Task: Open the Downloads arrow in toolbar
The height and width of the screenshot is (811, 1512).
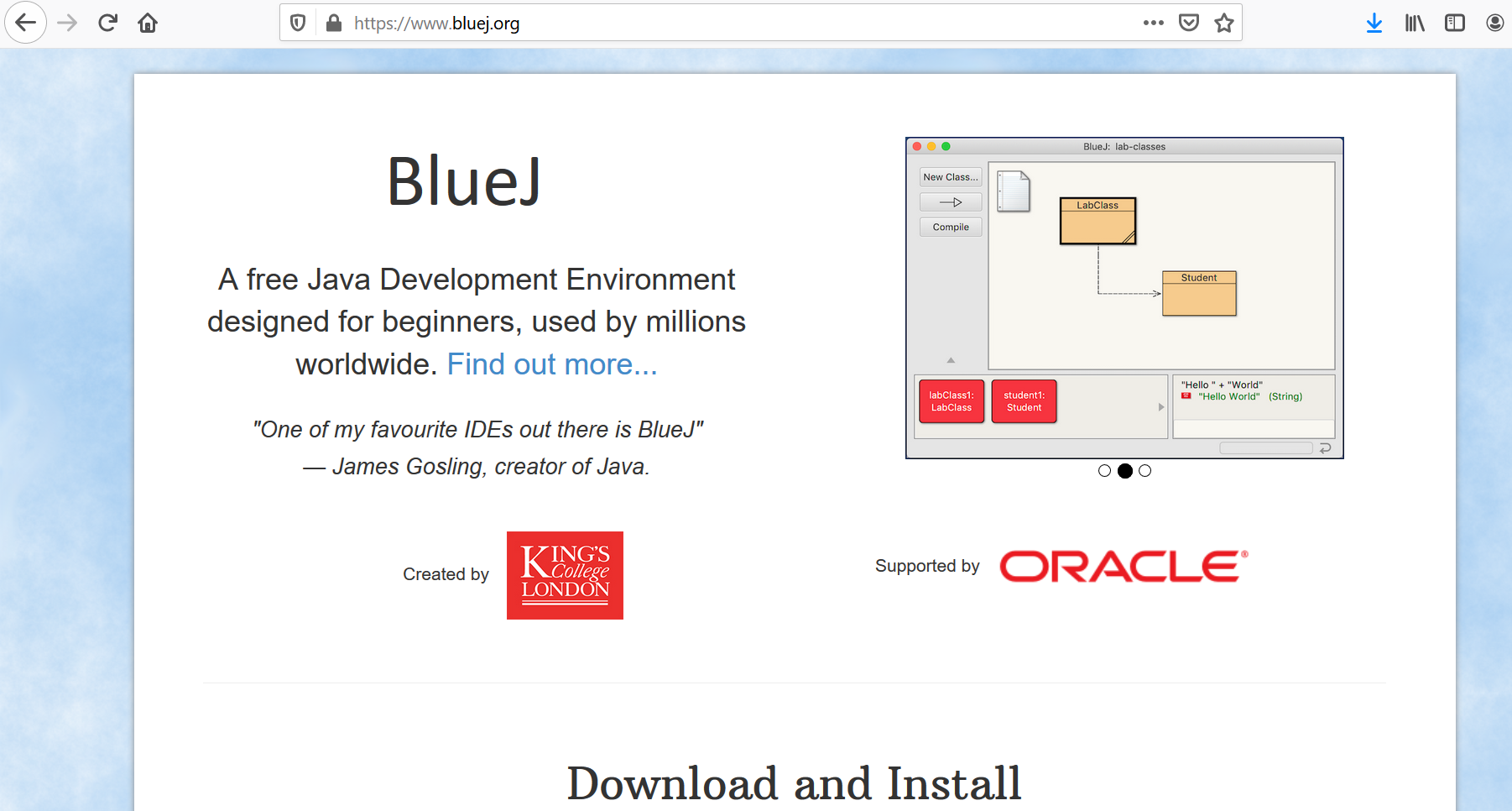Action: [1374, 23]
